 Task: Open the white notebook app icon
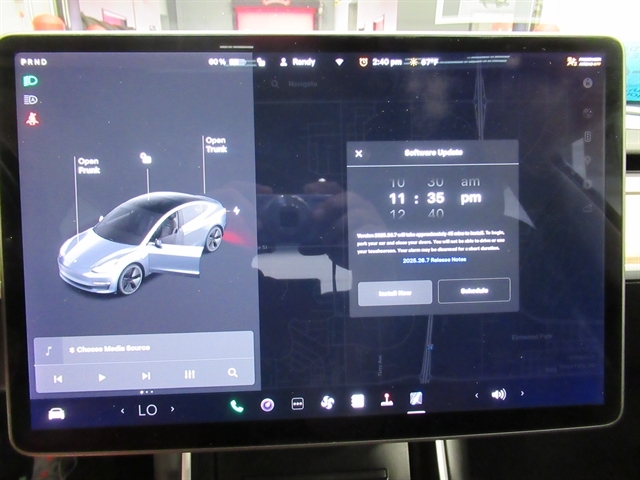click(358, 401)
